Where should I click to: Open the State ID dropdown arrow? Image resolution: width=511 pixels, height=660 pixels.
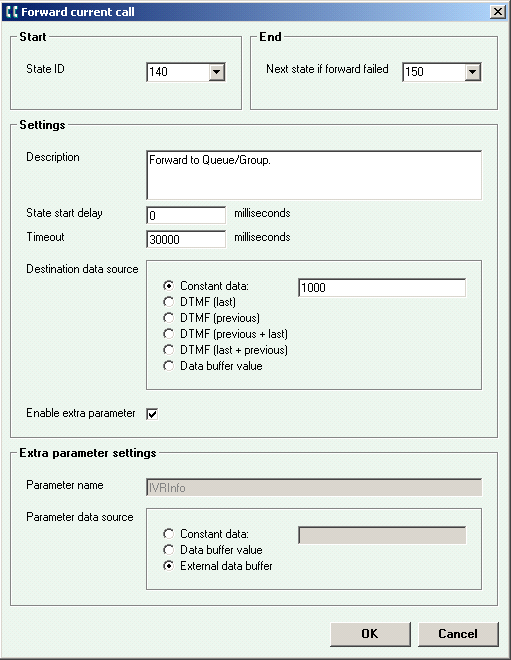(x=216, y=72)
